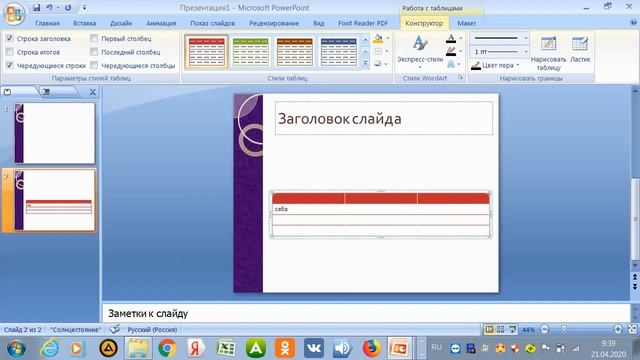Viewport: 640px width, 360px height.
Task: Open Odnoklassniki app from taskbar
Action: point(284,348)
